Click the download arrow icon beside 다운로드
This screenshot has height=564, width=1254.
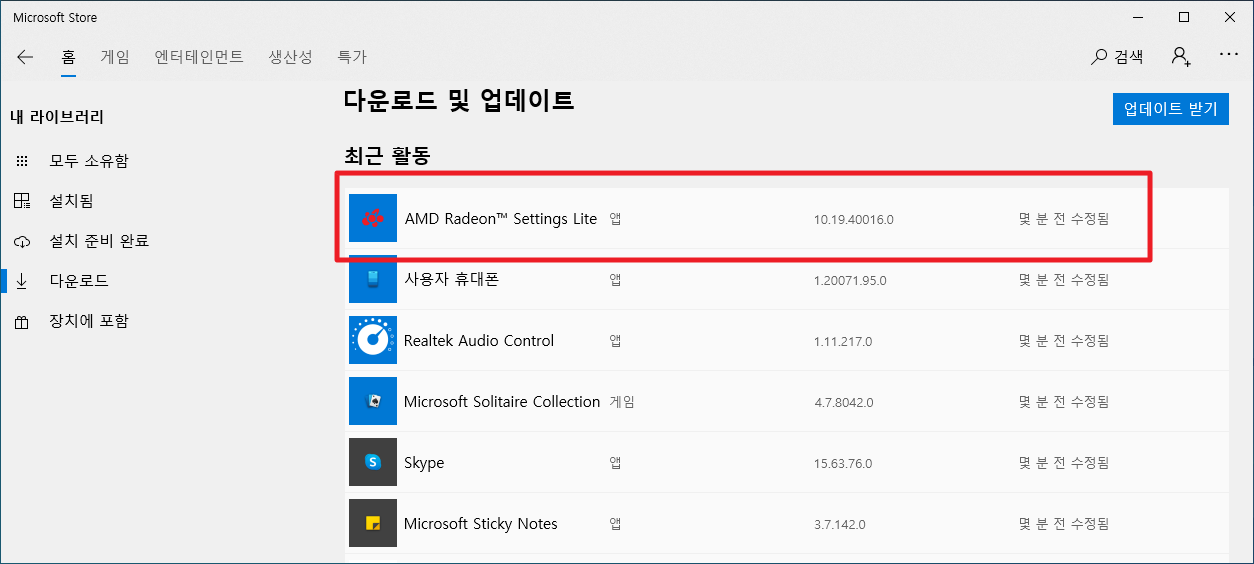tap(22, 281)
